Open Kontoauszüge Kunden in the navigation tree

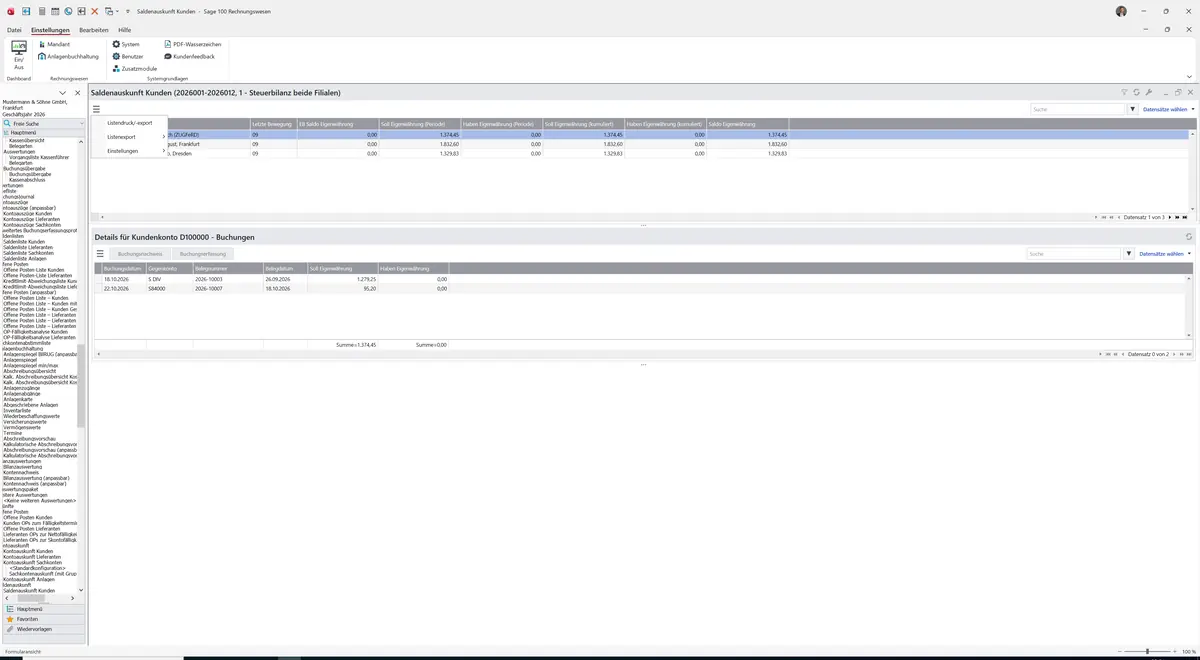(x=28, y=213)
